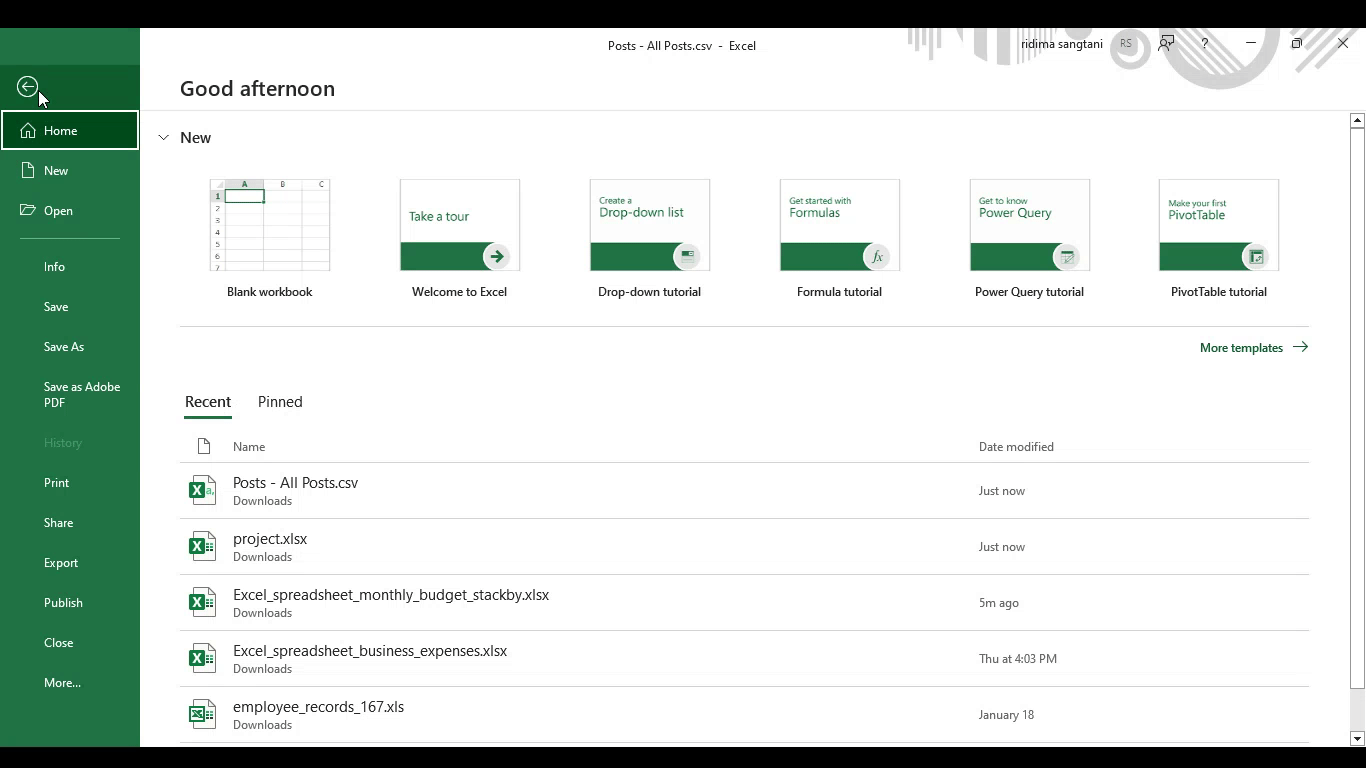1366x768 pixels.
Task: Click Excel file icon beside project.xlsx
Action: point(202,546)
